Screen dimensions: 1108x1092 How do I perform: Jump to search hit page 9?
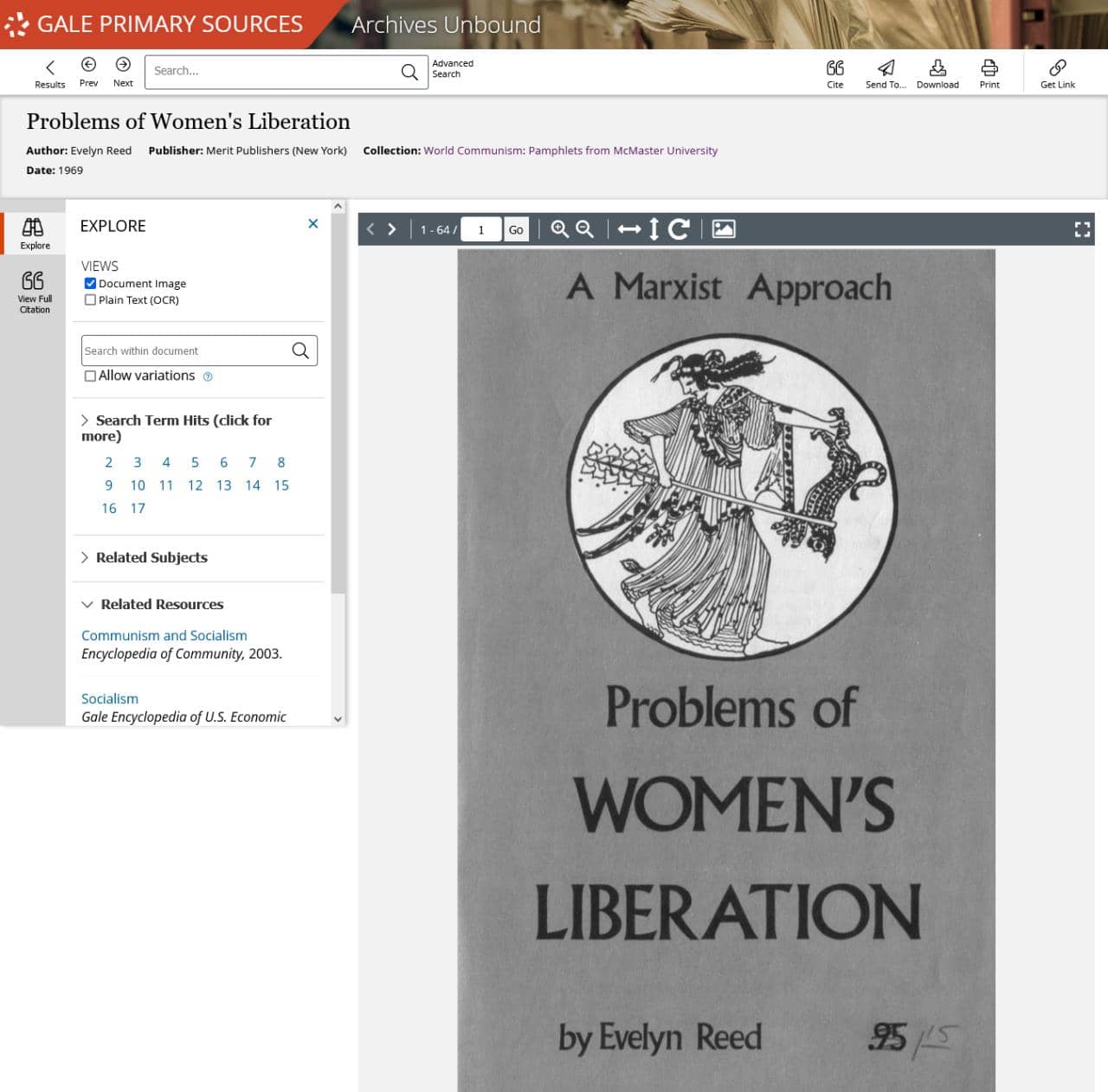[x=109, y=485]
